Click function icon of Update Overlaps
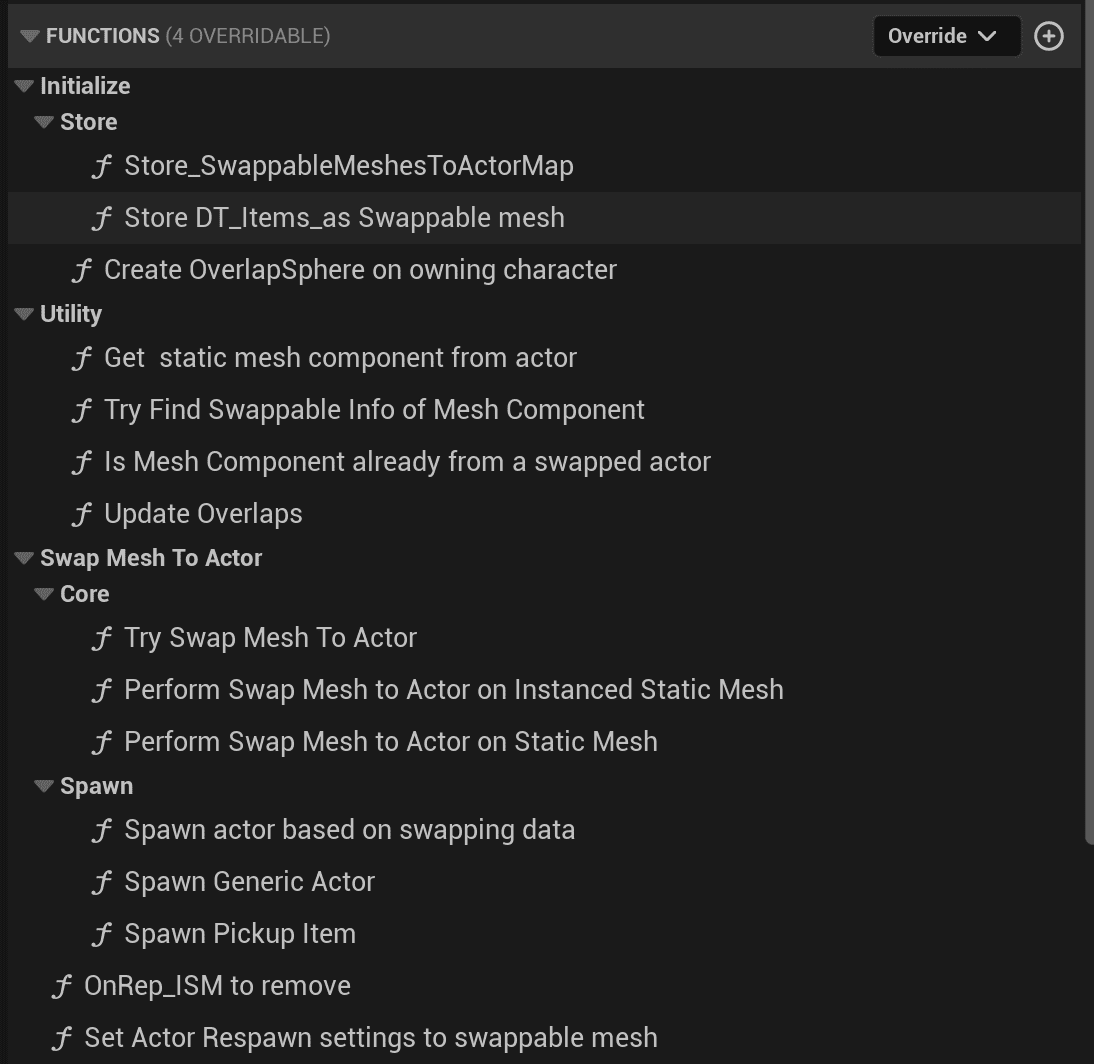This screenshot has width=1094, height=1064. pyautogui.click(x=82, y=515)
